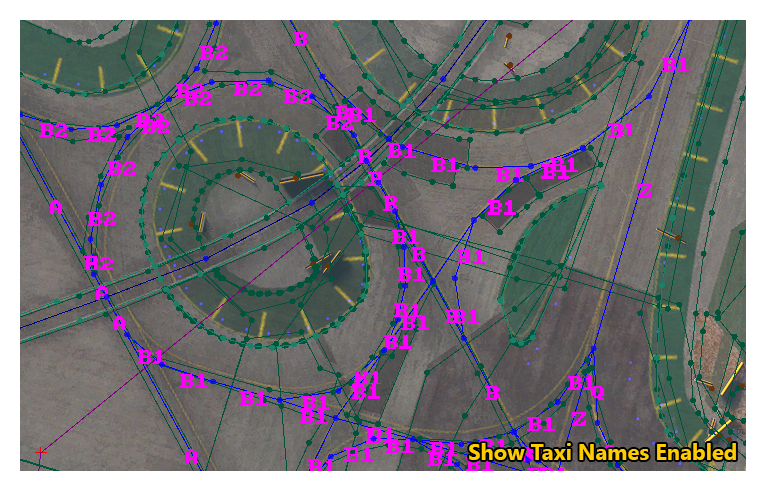Select the B1 label immediately left of Q
The height and width of the screenshot is (491, 766).
[x=579, y=383]
